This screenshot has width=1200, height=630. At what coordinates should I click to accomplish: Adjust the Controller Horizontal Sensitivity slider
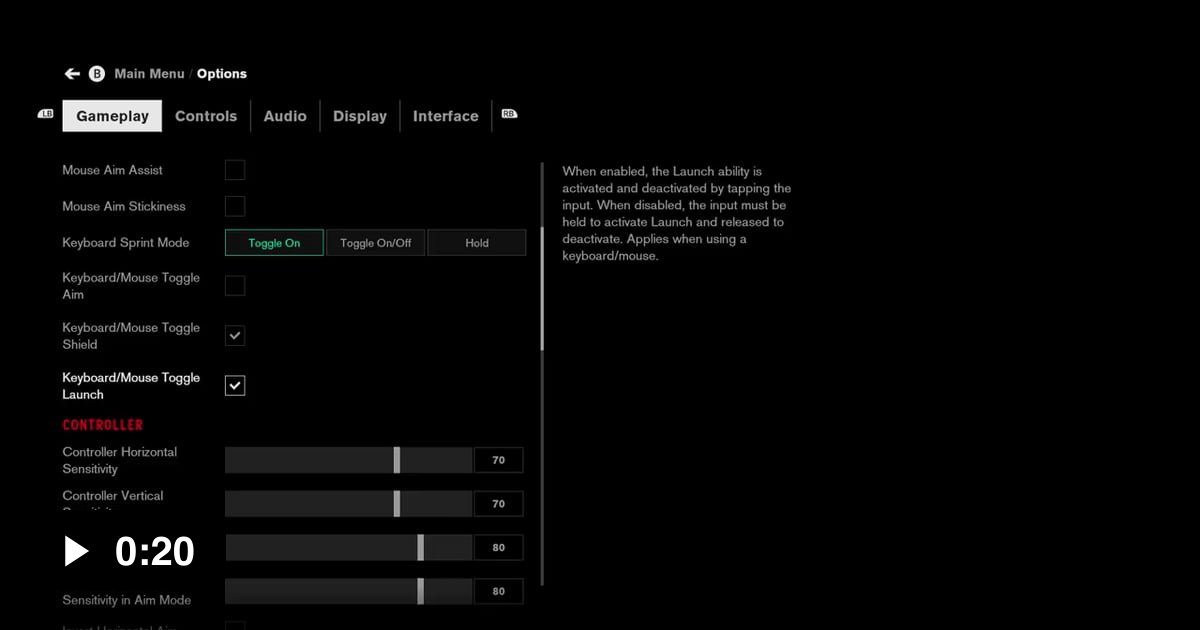pyautogui.click(x=397, y=459)
